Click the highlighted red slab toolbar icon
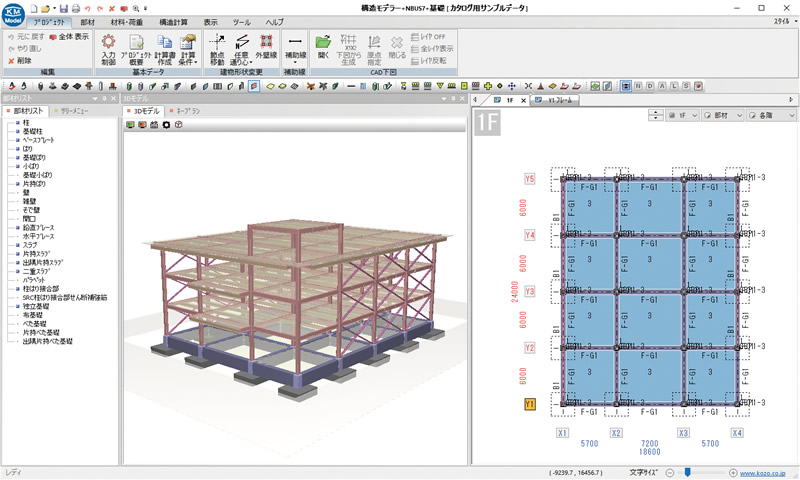The width and height of the screenshot is (800, 480). (254, 86)
